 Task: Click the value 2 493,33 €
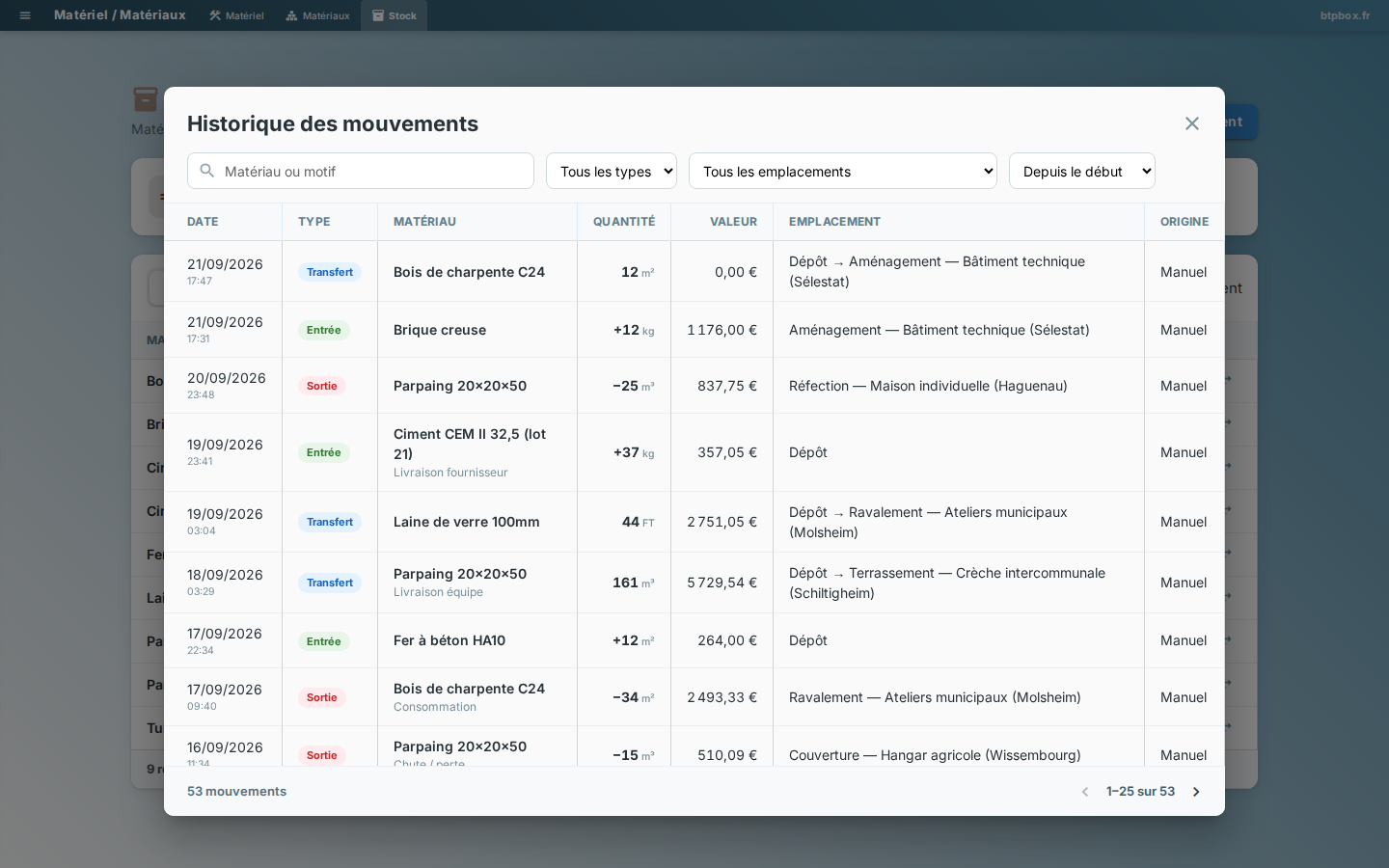tap(722, 697)
